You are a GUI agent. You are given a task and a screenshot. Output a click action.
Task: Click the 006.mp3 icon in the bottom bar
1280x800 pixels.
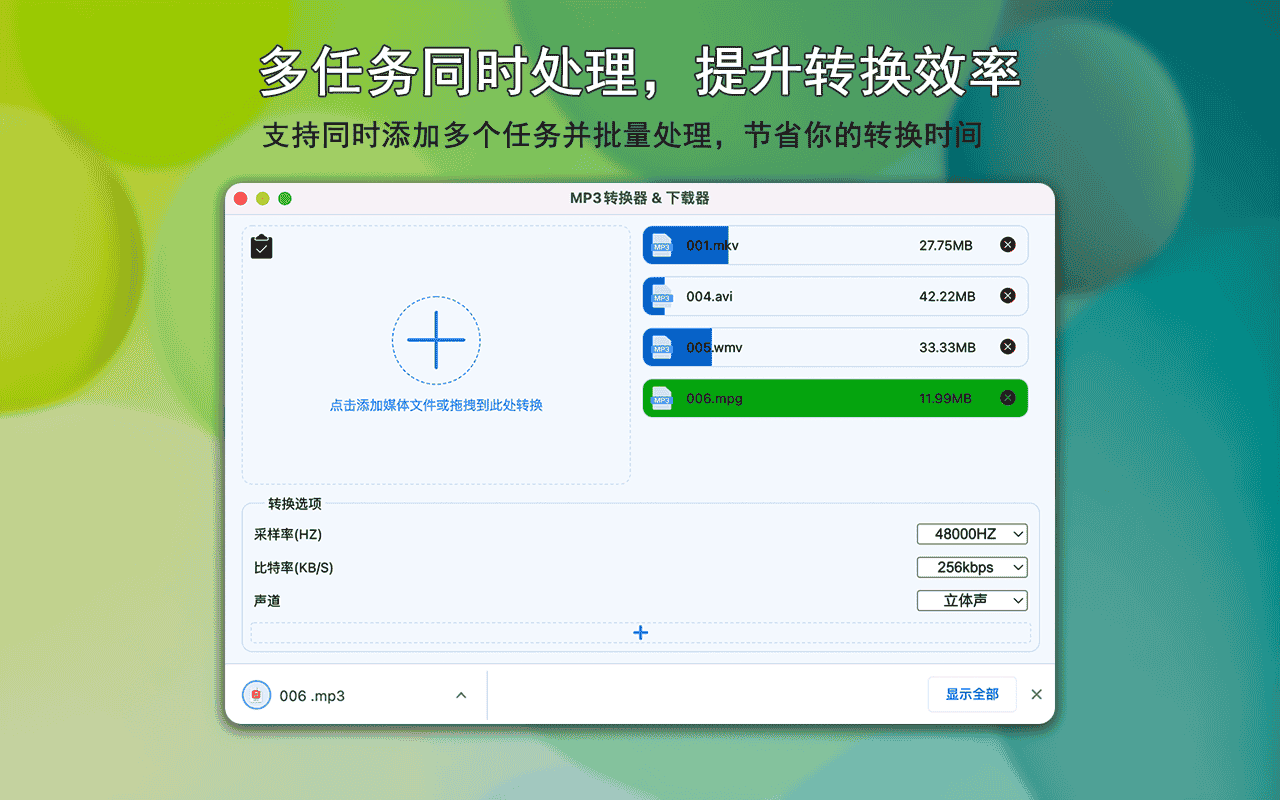[x=256, y=694]
